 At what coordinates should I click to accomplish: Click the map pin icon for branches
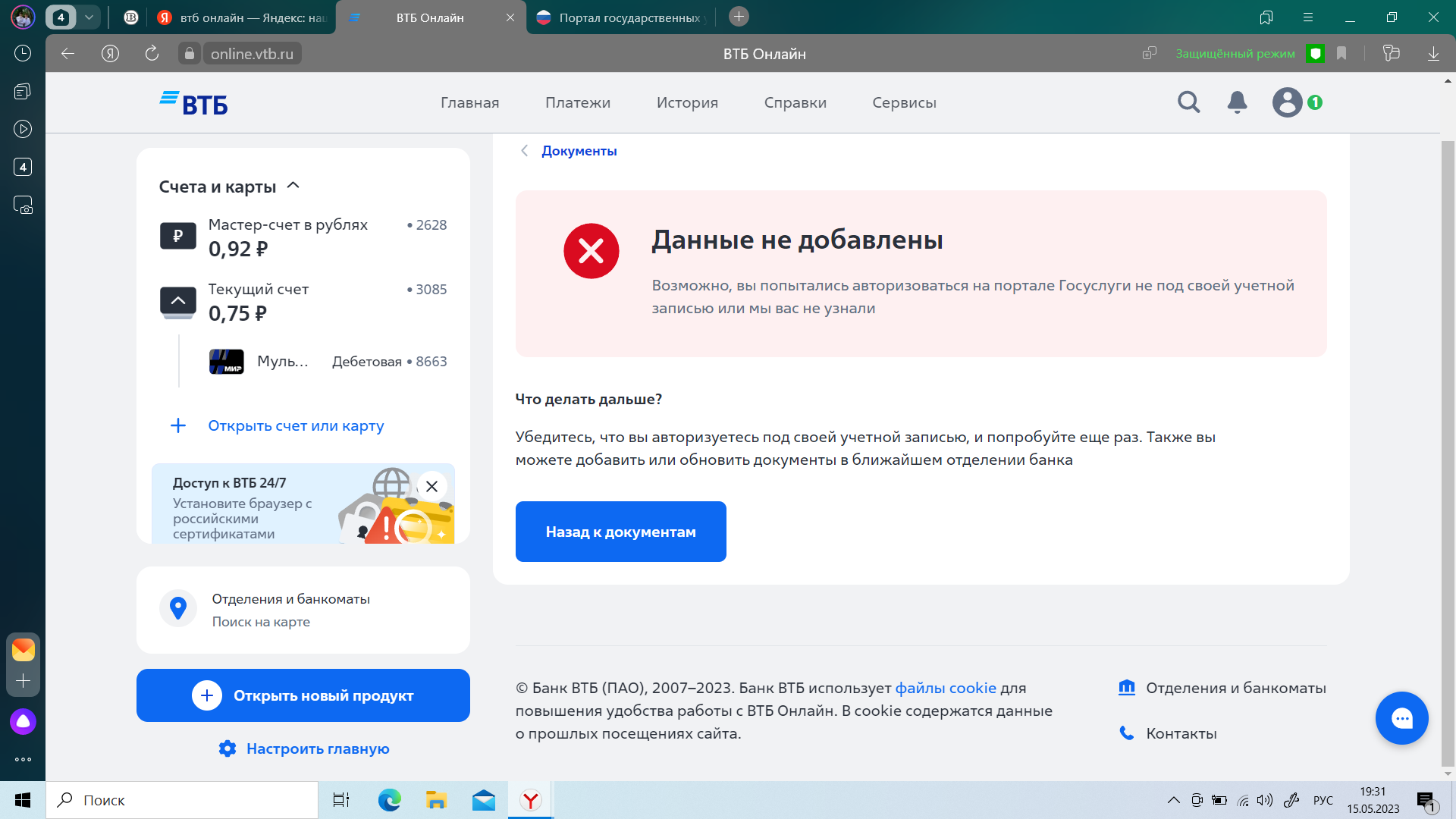[x=178, y=609]
